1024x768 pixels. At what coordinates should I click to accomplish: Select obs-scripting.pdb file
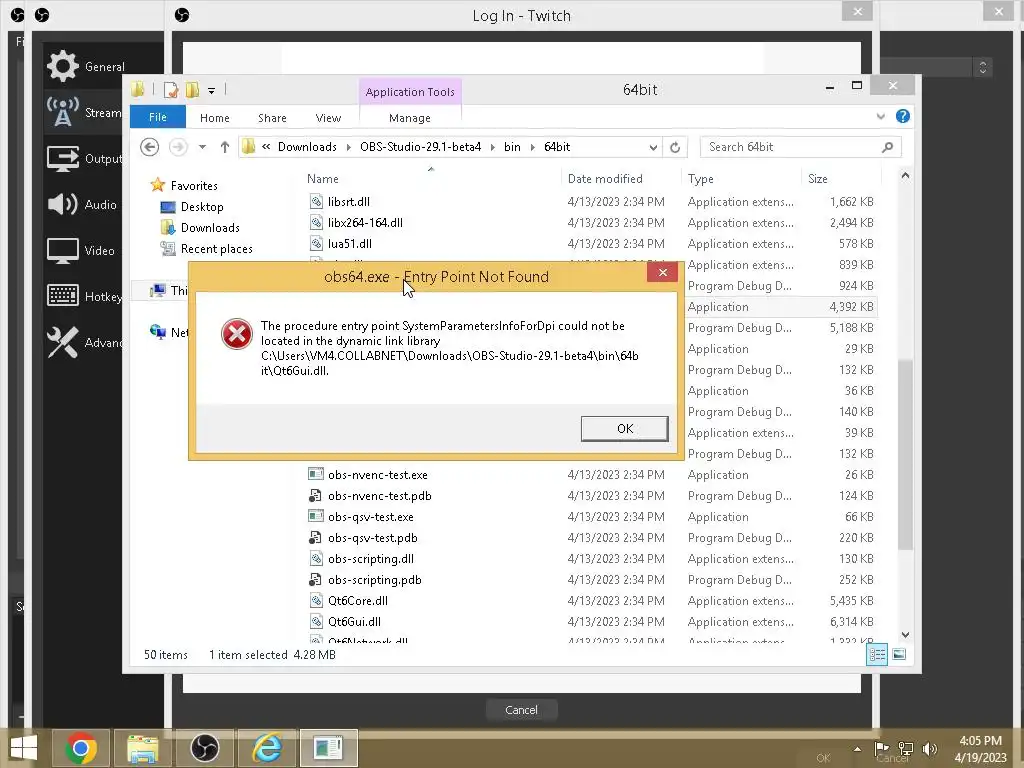click(x=374, y=580)
